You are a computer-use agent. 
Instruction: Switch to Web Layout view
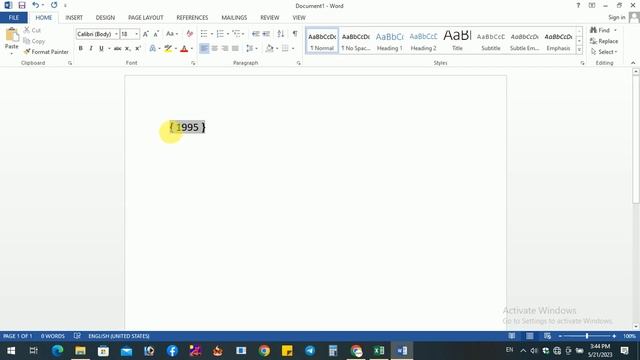[547, 336]
